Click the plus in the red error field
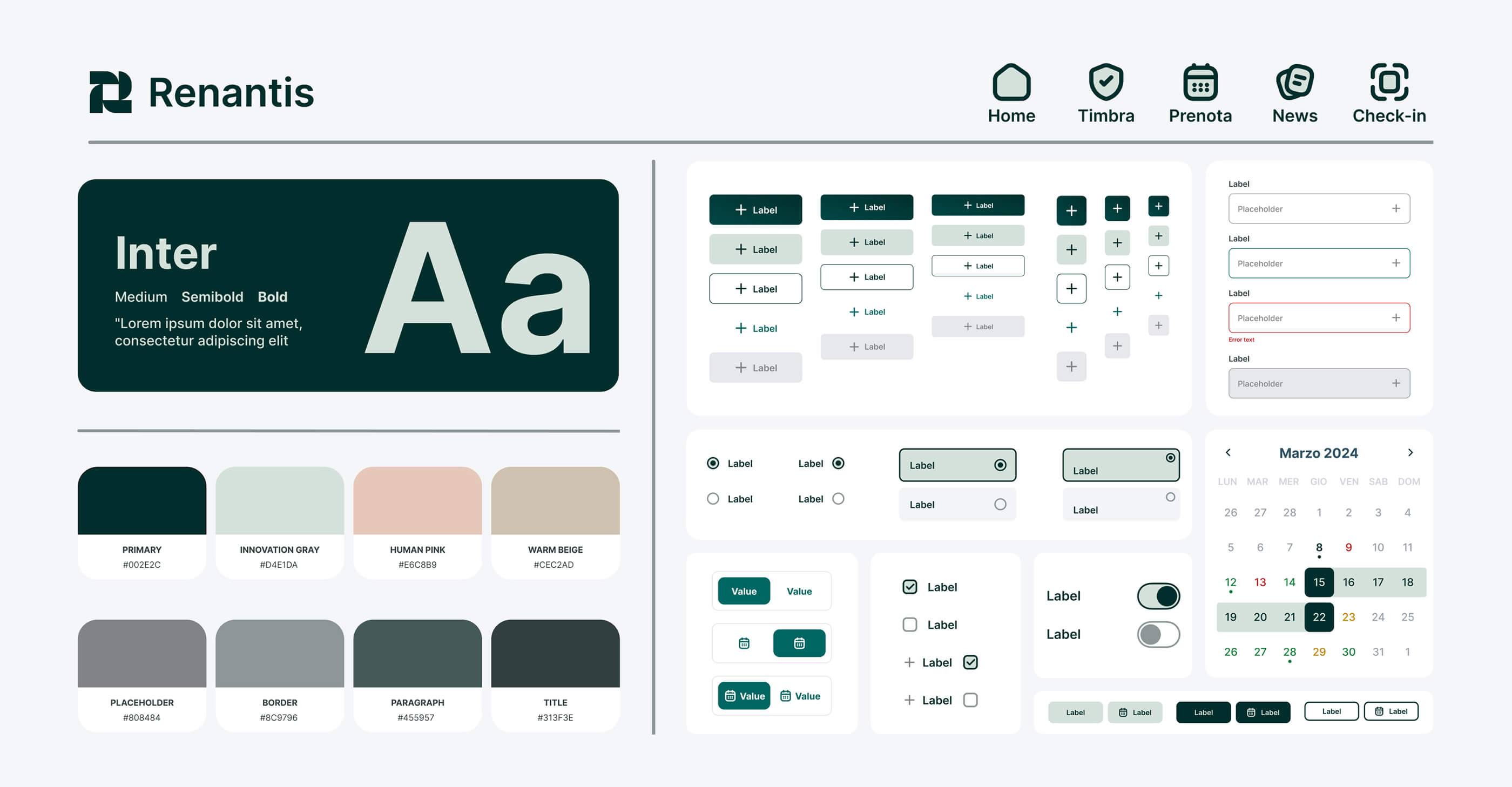The width and height of the screenshot is (1512, 787). point(1396,317)
